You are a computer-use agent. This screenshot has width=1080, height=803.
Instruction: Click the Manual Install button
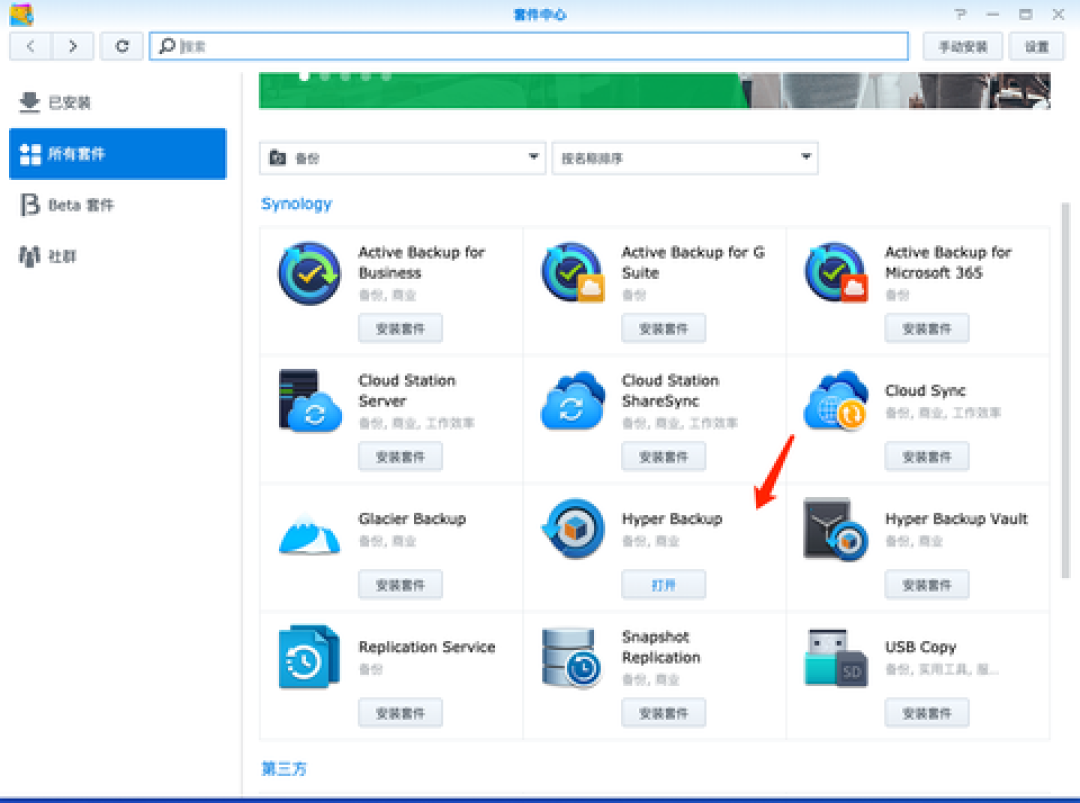pos(963,46)
